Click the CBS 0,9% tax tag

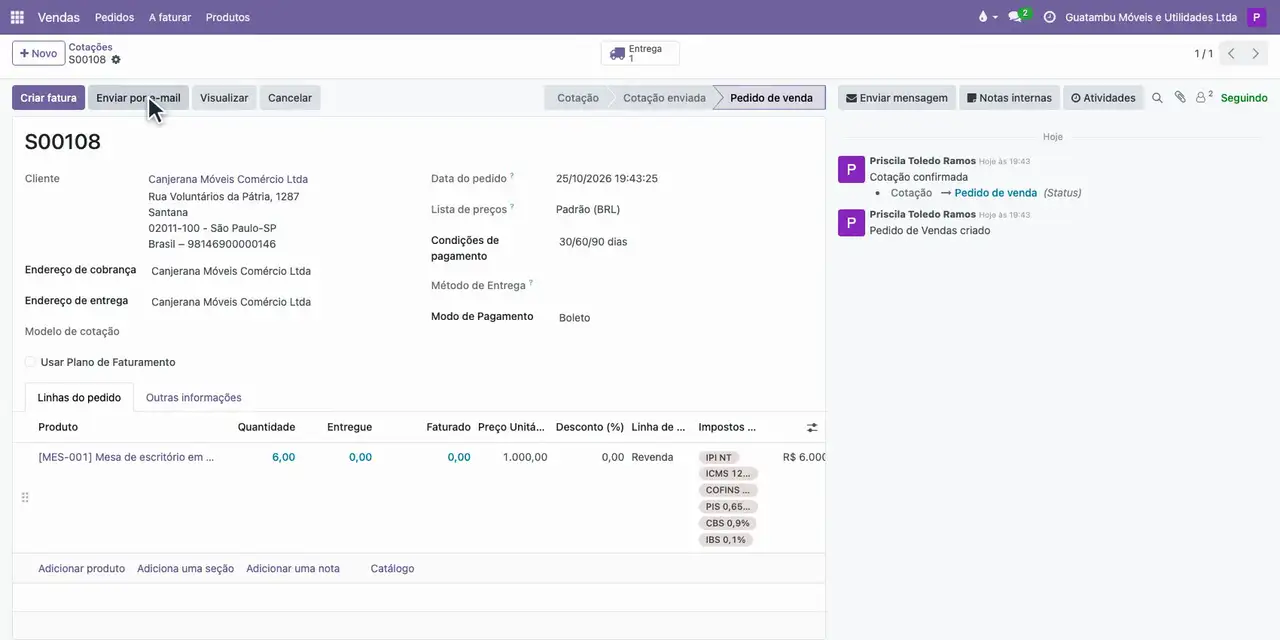(727, 523)
